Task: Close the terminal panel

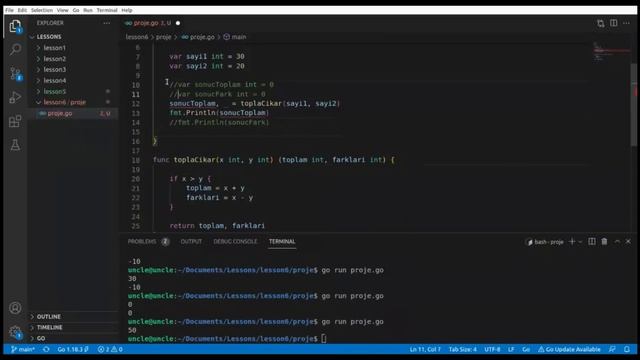Action: click(x=628, y=242)
